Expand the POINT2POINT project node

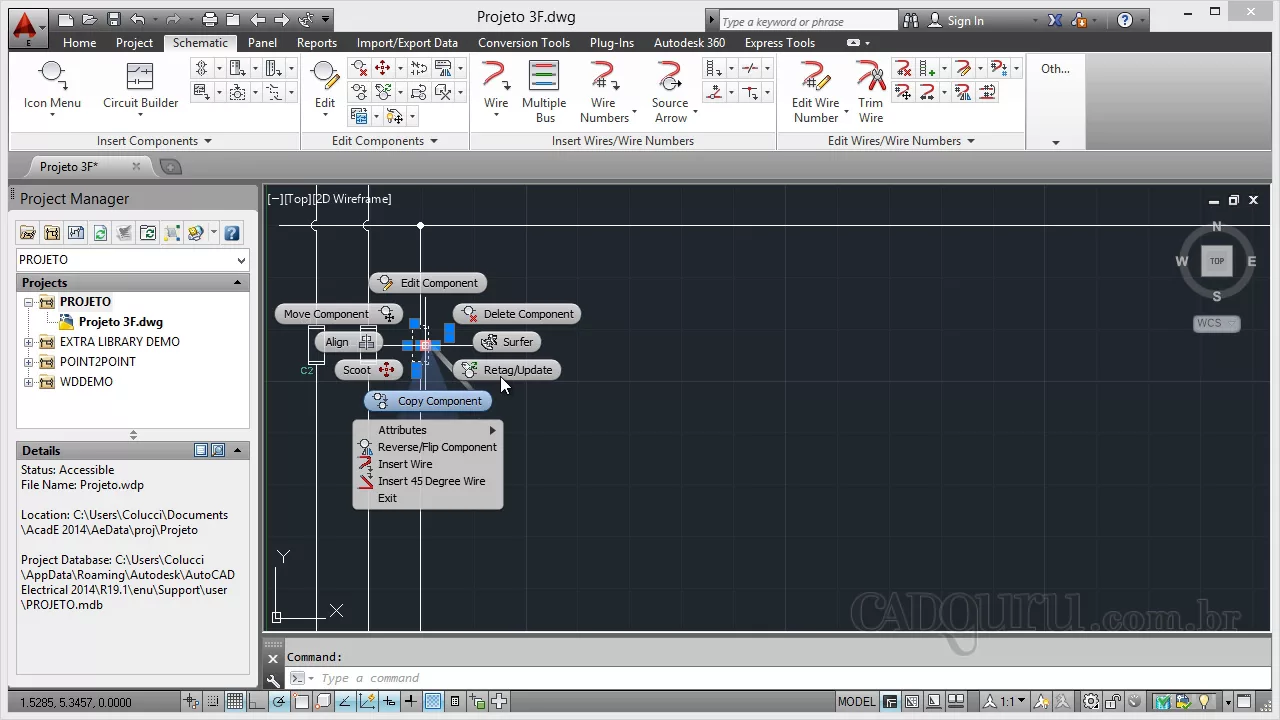[29, 362]
